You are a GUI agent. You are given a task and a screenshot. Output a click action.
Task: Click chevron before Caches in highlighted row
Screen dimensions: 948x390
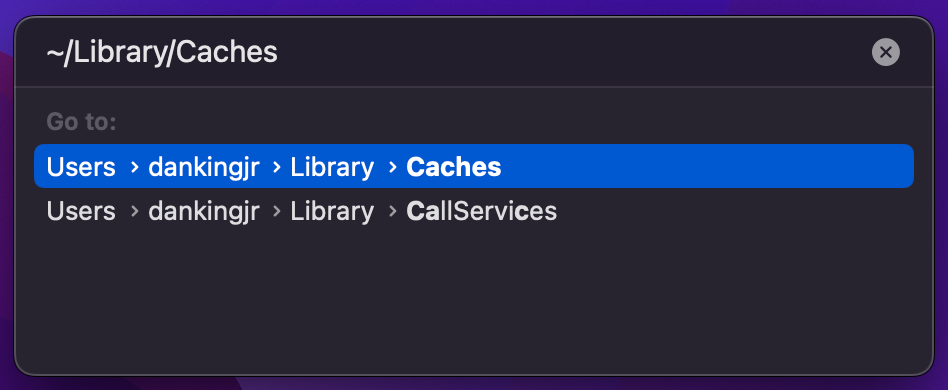(x=393, y=167)
